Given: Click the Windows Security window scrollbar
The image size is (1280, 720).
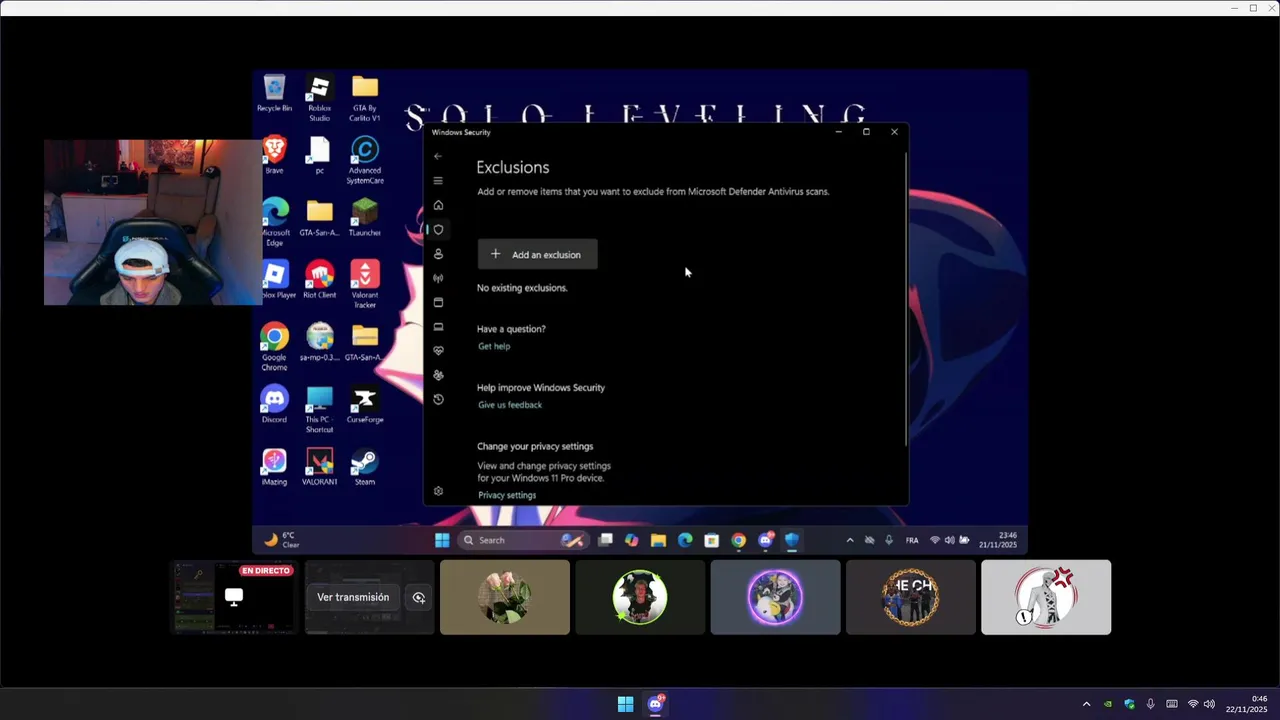Looking at the screenshot, I should pos(906,300).
